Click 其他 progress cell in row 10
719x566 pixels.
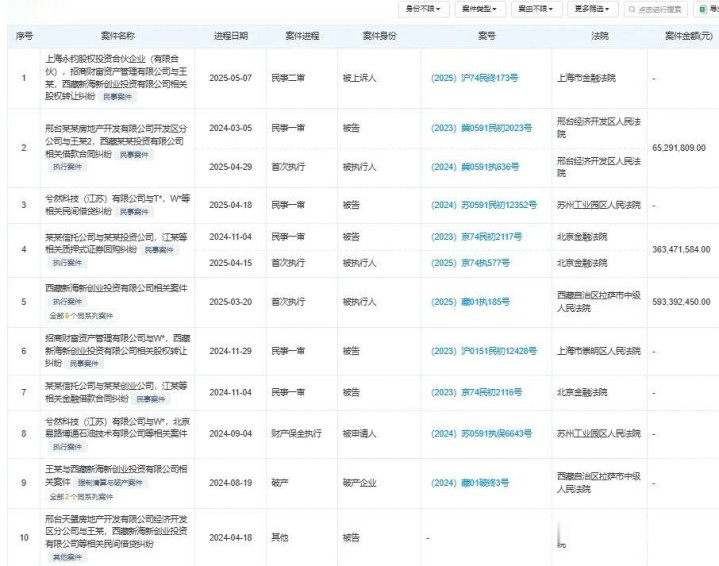point(280,538)
